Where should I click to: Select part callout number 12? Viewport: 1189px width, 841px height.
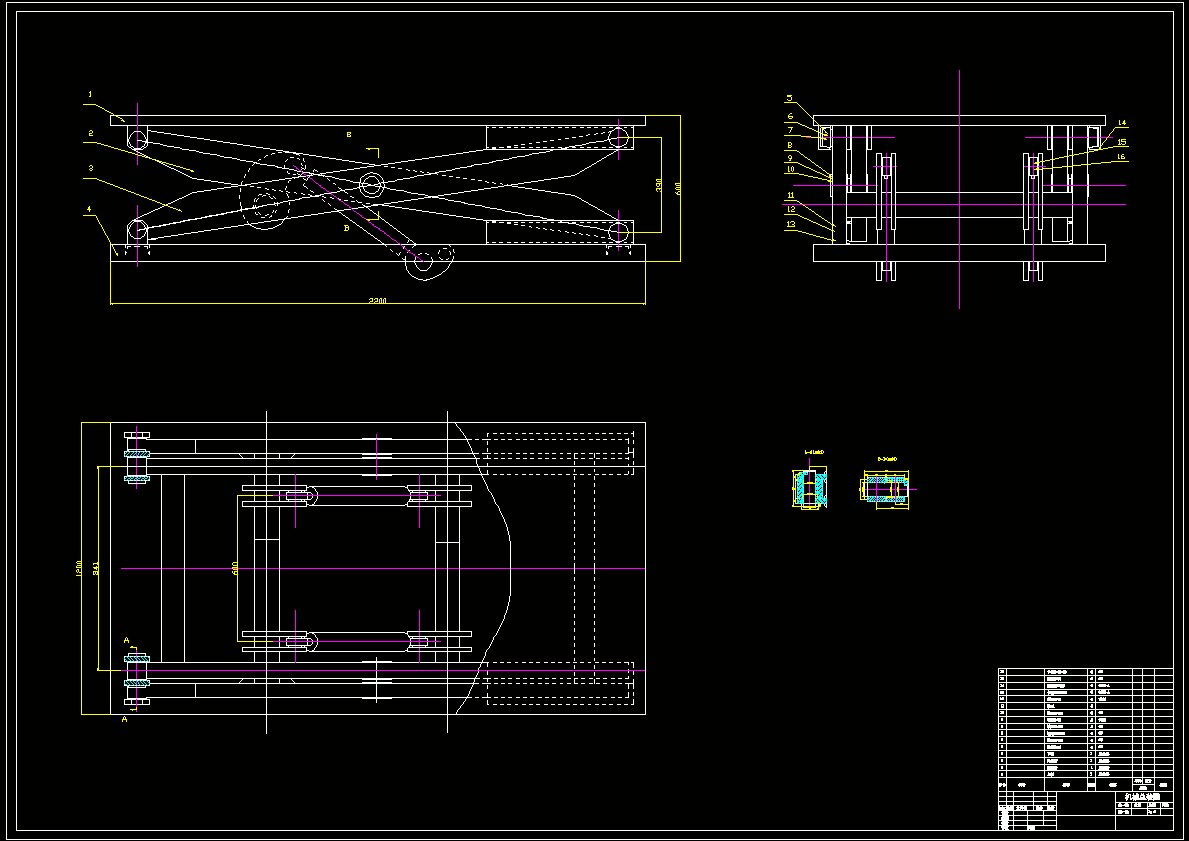[791, 209]
